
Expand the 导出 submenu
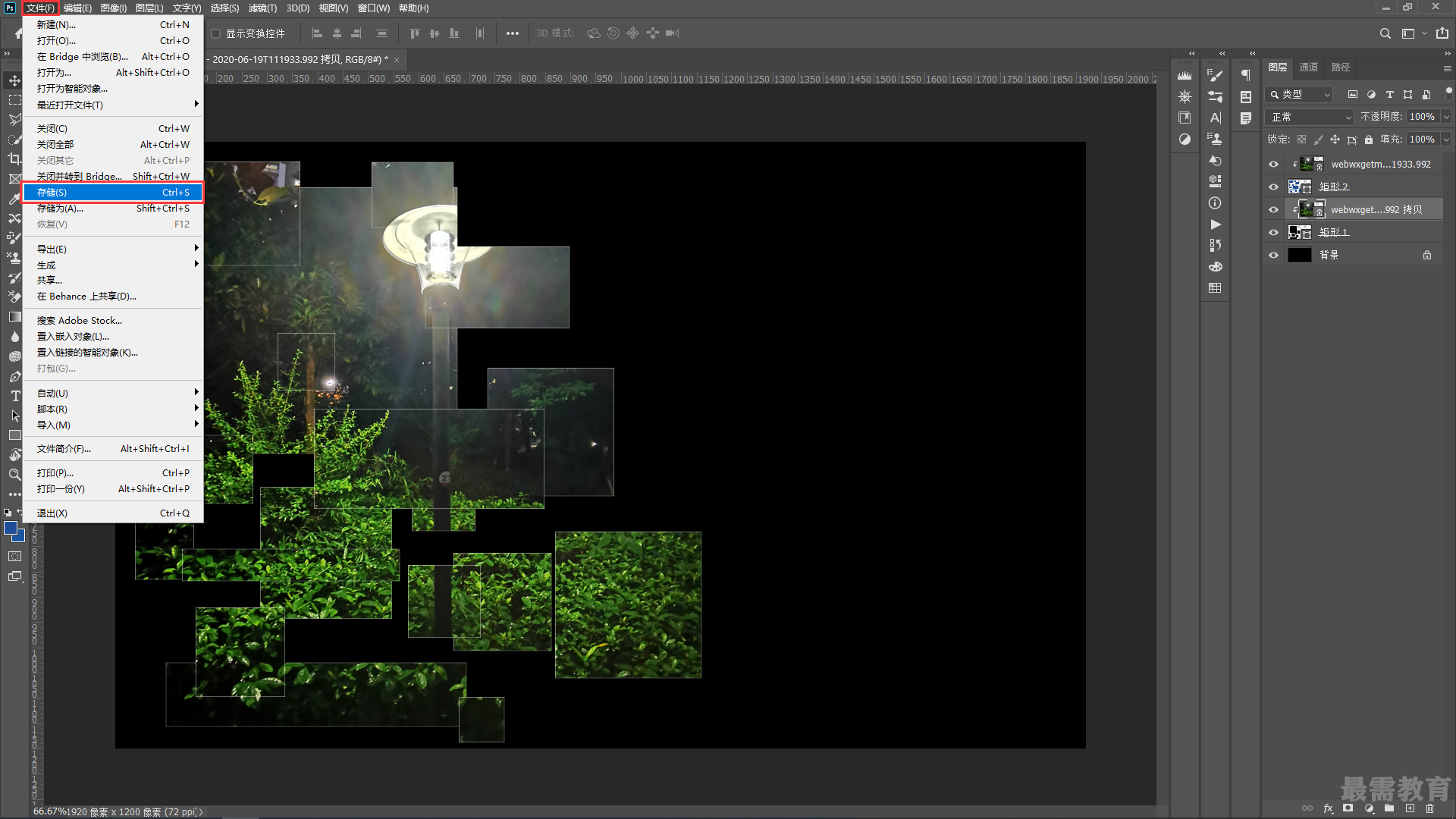(x=113, y=249)
